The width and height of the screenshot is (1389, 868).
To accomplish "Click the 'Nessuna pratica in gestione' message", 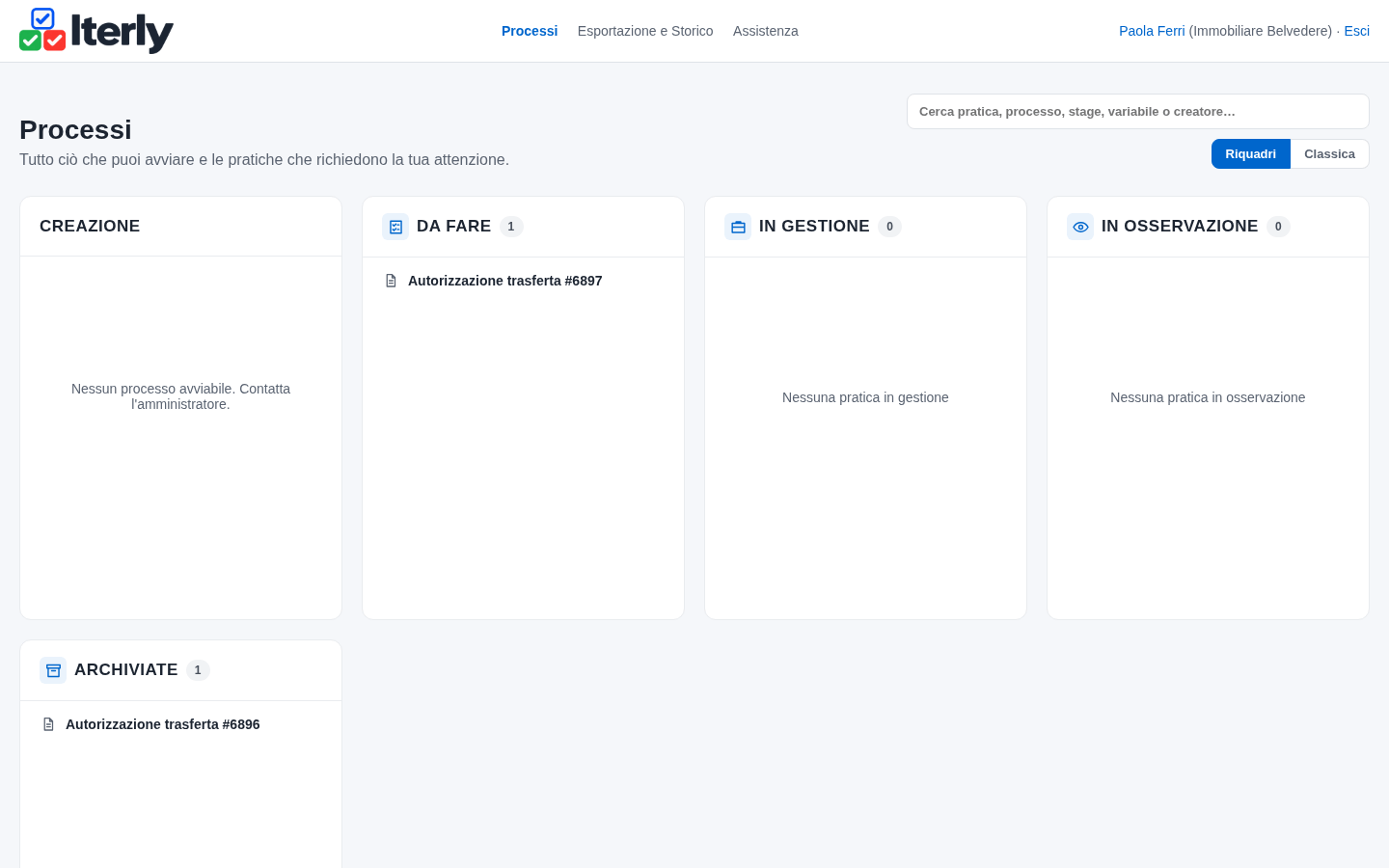I will point(865,397).
